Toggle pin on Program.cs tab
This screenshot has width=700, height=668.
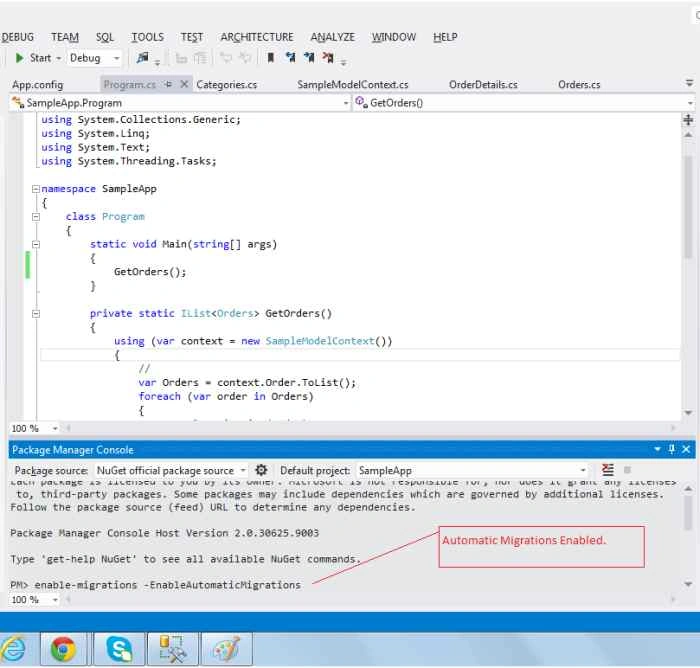[168, 84]
